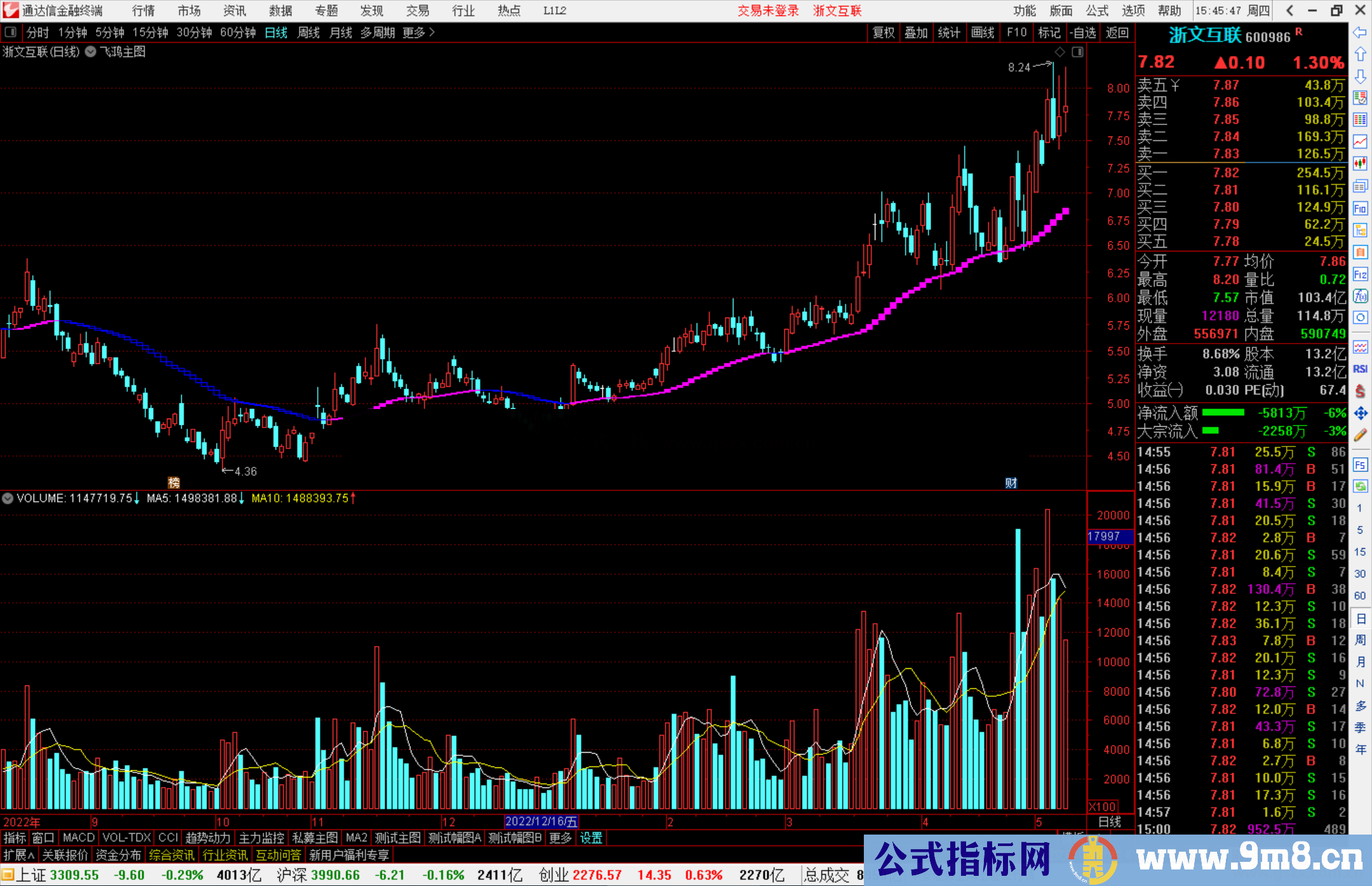Click the F10 company info sidebar icon
Image resolution: width=1372 pixels, height=886 pixels.
pos(1360,208)
